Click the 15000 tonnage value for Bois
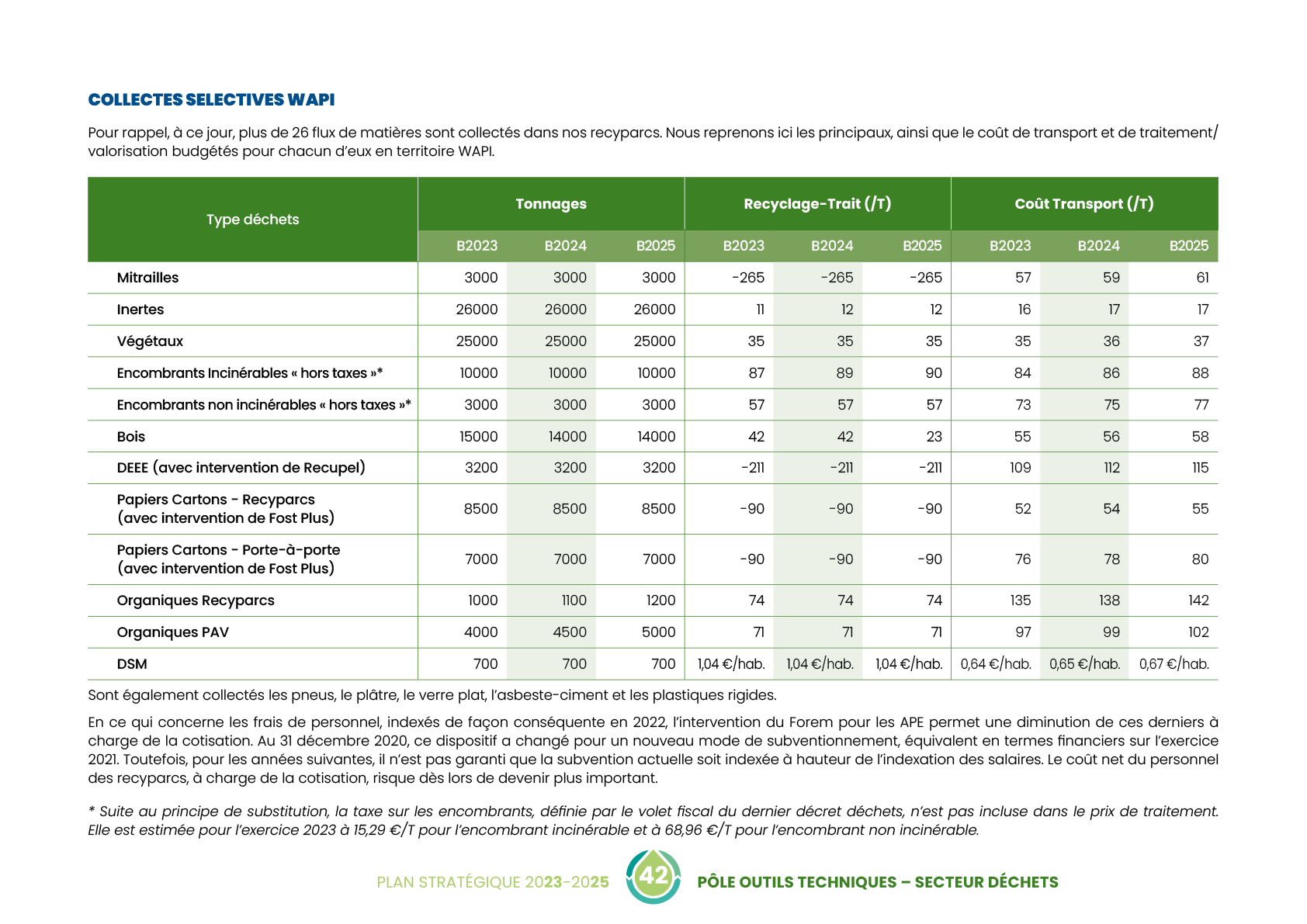The height and width of the screenshot is (924, 1307). 478,437
